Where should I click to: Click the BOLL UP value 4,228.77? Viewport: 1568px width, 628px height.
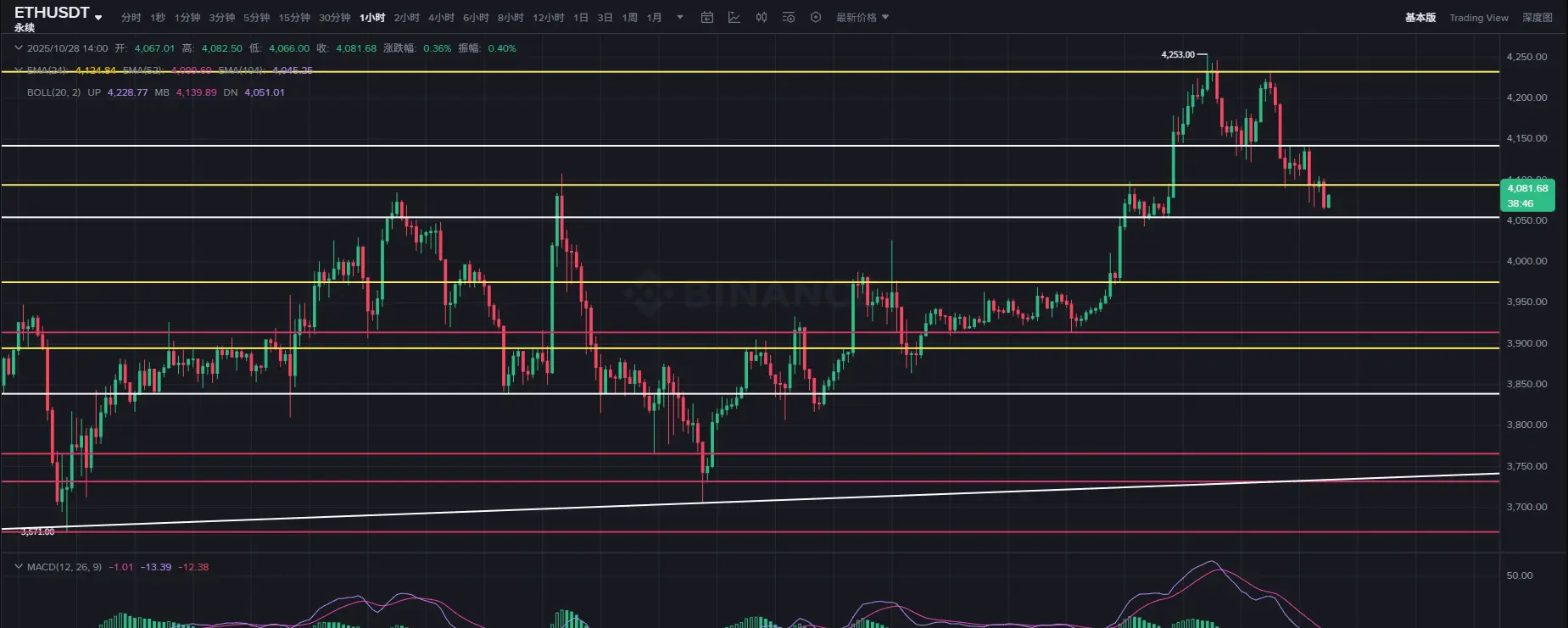[x=127, y=92]
